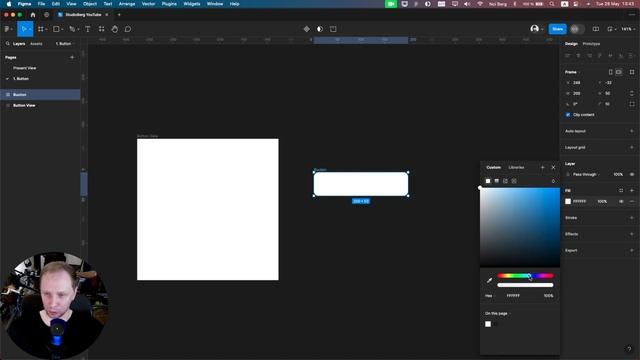The width and height of the screenshot is (640, 360).
Task: Switch to the Prototype tab
Action: 591,43
